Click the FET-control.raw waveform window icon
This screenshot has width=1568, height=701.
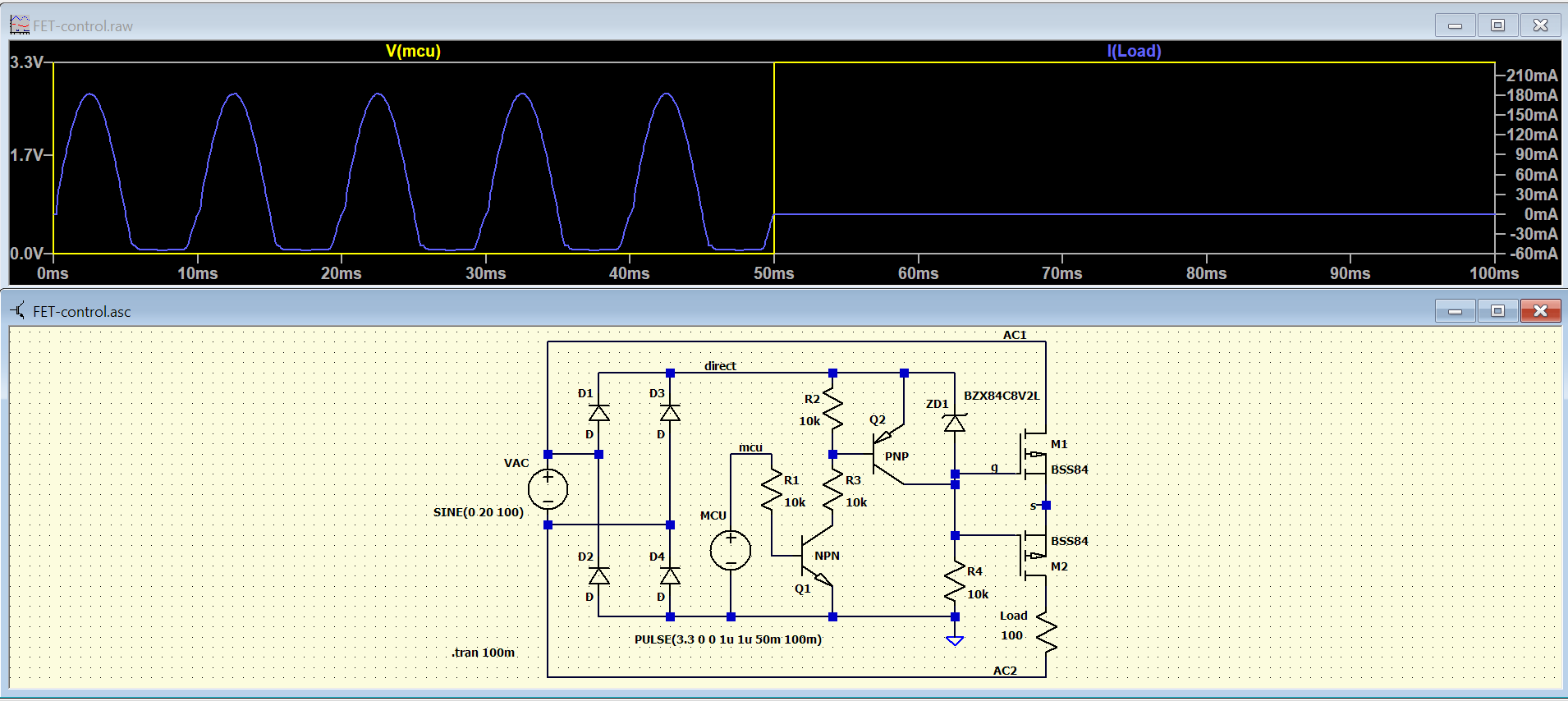click(x=20, y=25)
